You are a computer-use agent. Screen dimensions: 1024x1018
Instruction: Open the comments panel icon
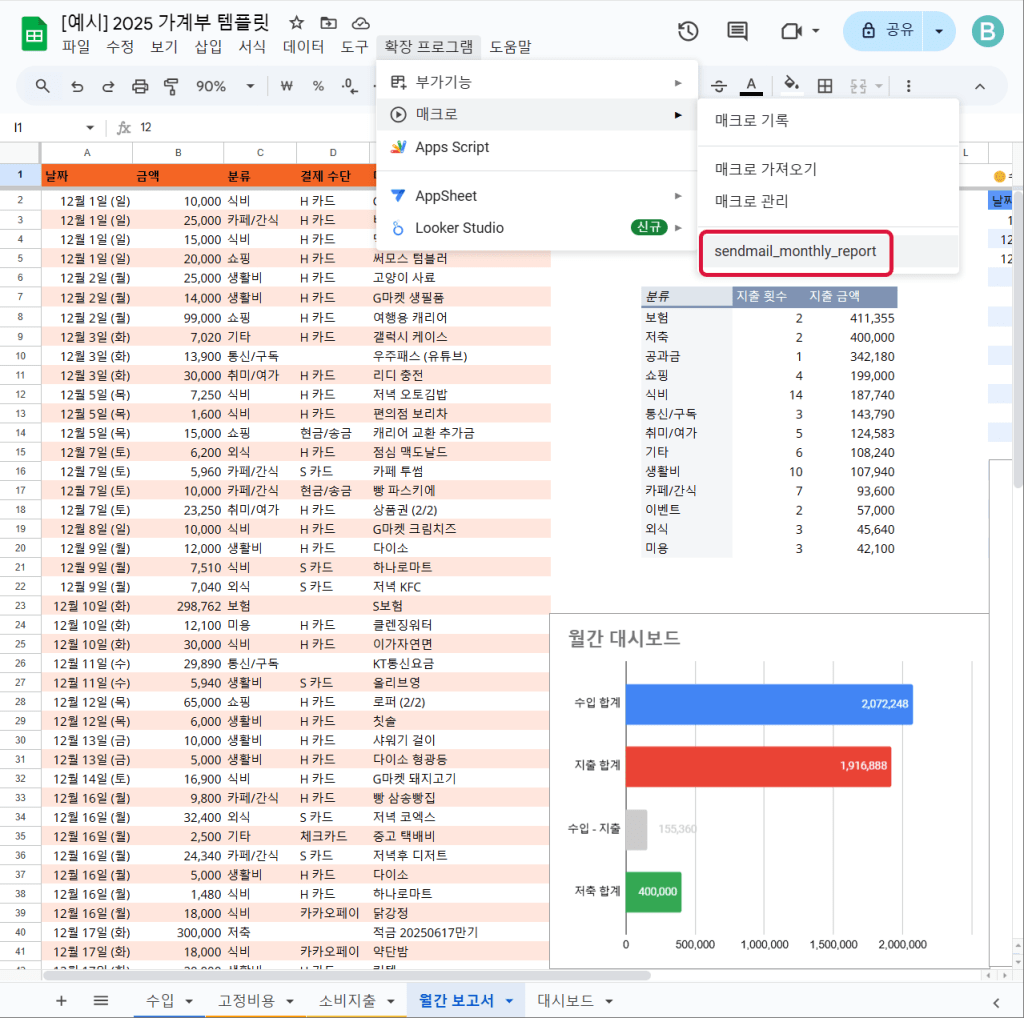pos(737,31)
